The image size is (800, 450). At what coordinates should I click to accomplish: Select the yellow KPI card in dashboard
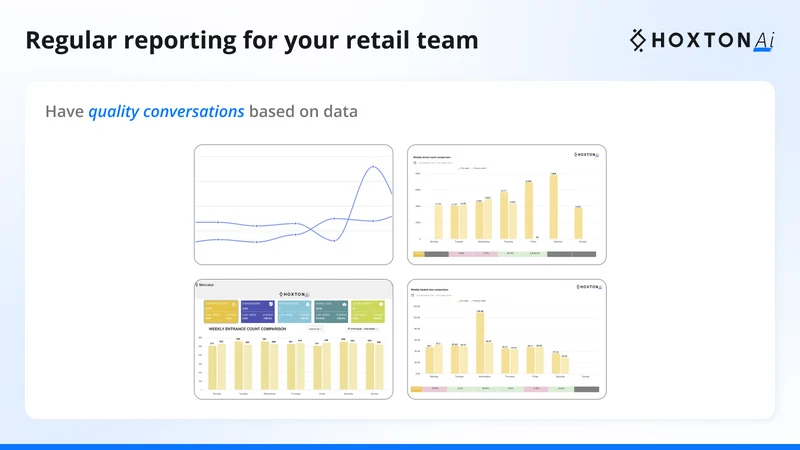pyautogui.click(x=221, y=311)
